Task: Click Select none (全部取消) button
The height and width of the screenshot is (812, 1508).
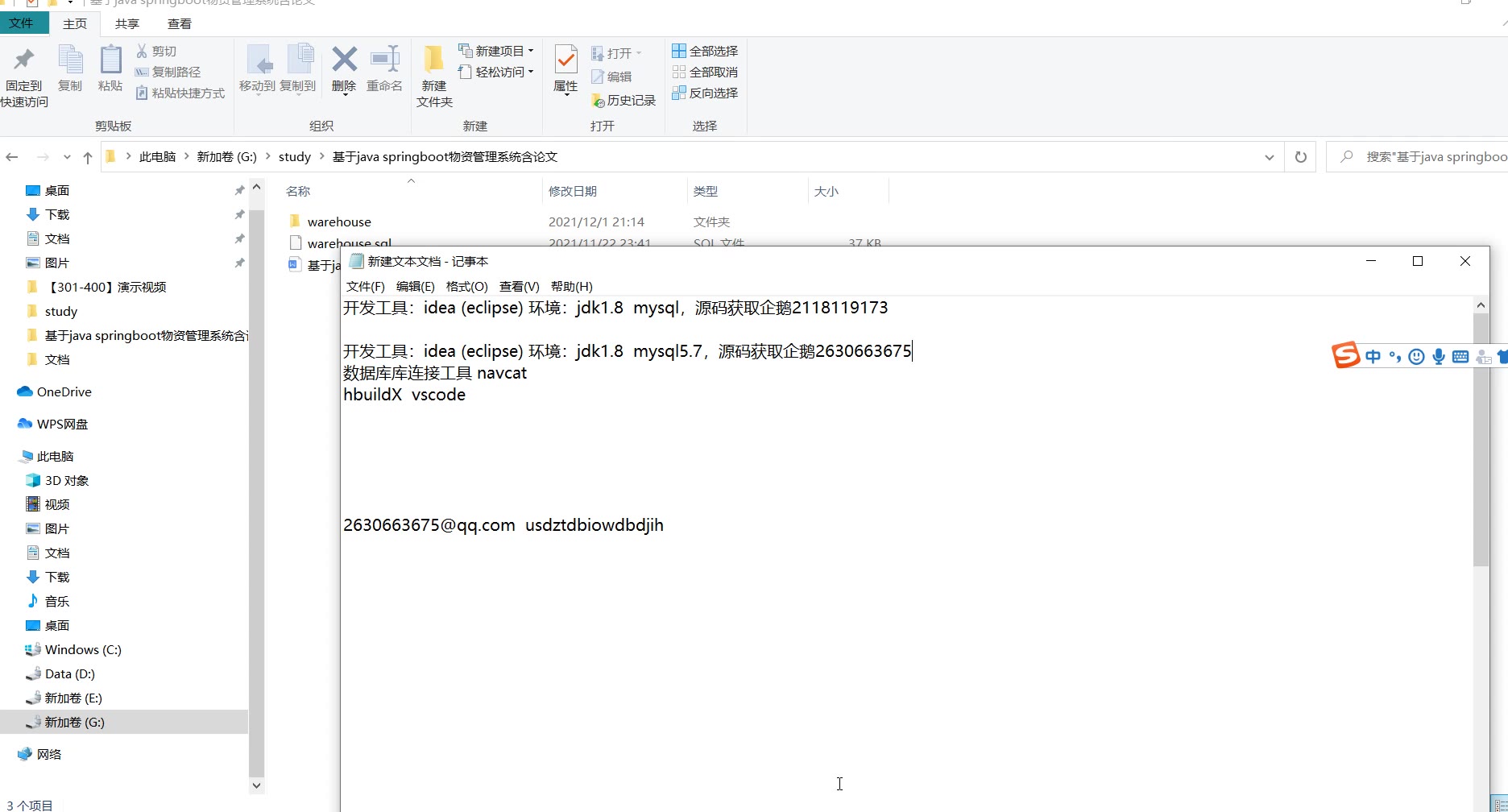Action: coord(705,72)
